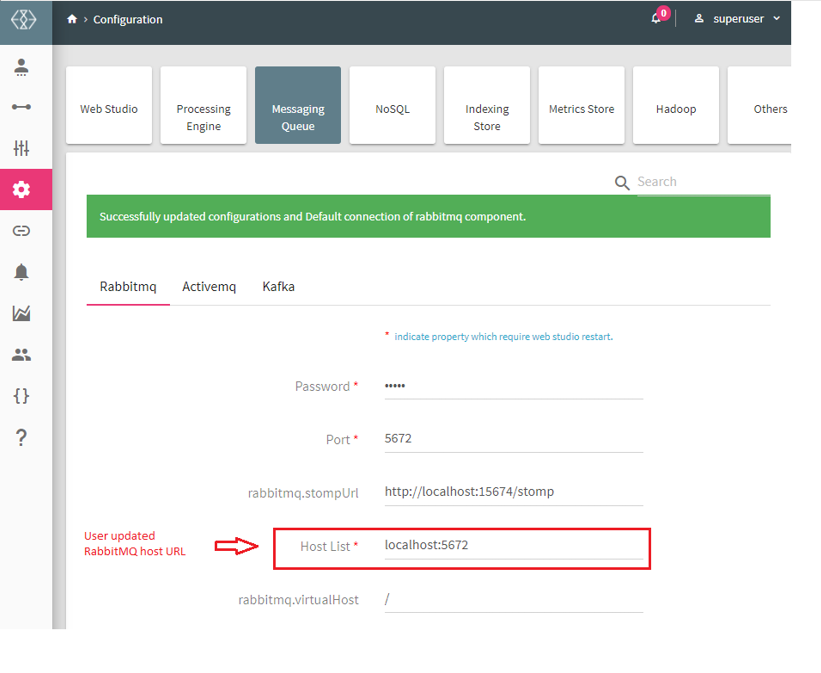This screenshot has width=821, height=673.
Task: Open the user workspace sidebar icon
Action: 21,68
